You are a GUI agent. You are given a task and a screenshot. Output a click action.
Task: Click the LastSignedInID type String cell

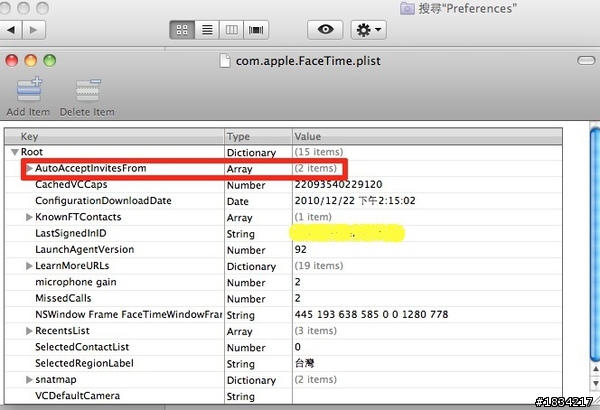pyautogui.click(x=240, y=234)
